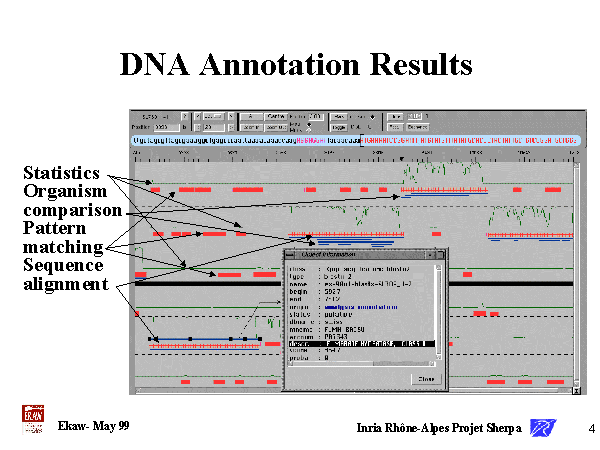Screen dimensions: 600x450
Task: Click the blue Sherpa project logo
Action: (544, 428)
